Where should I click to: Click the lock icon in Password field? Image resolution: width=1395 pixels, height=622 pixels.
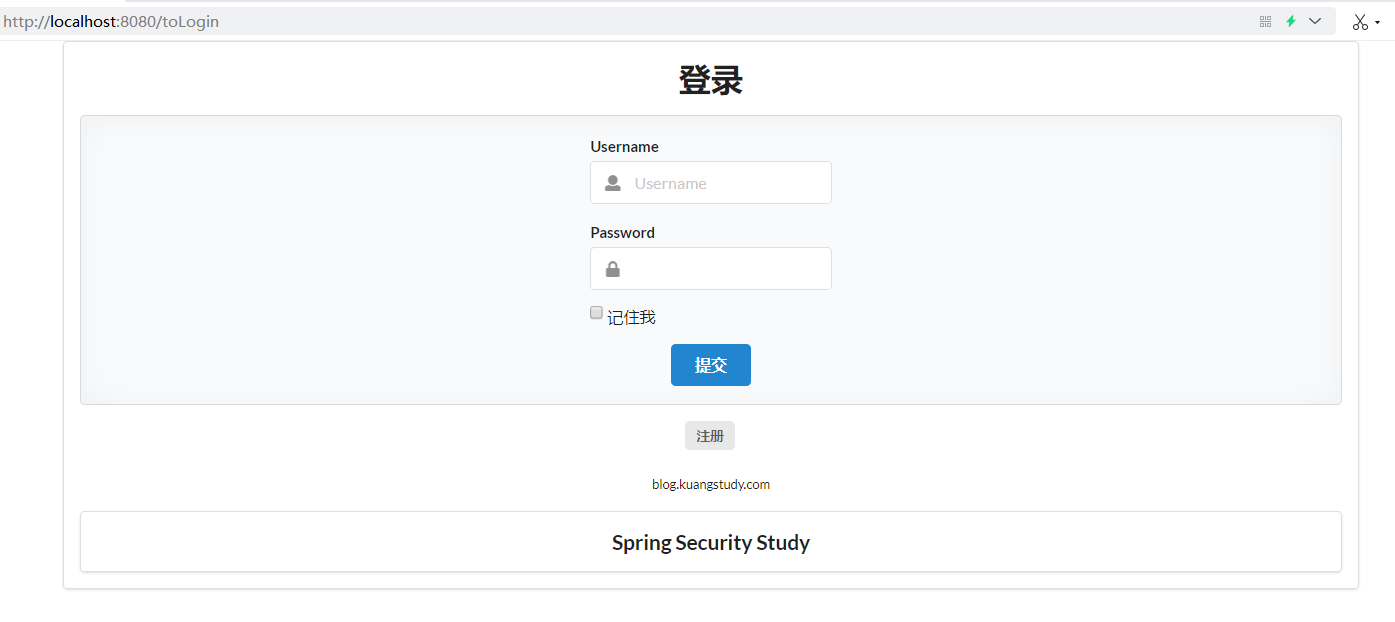[x=613, y=270]
